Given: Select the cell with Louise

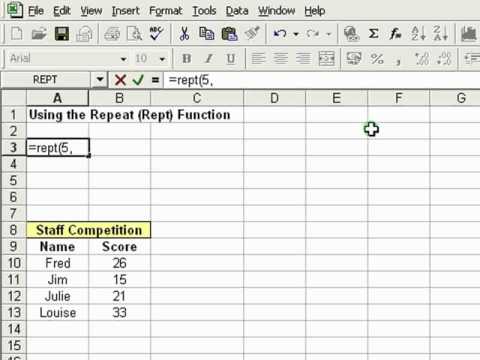Looking at the screenshot, I should (x=58, y=312).
